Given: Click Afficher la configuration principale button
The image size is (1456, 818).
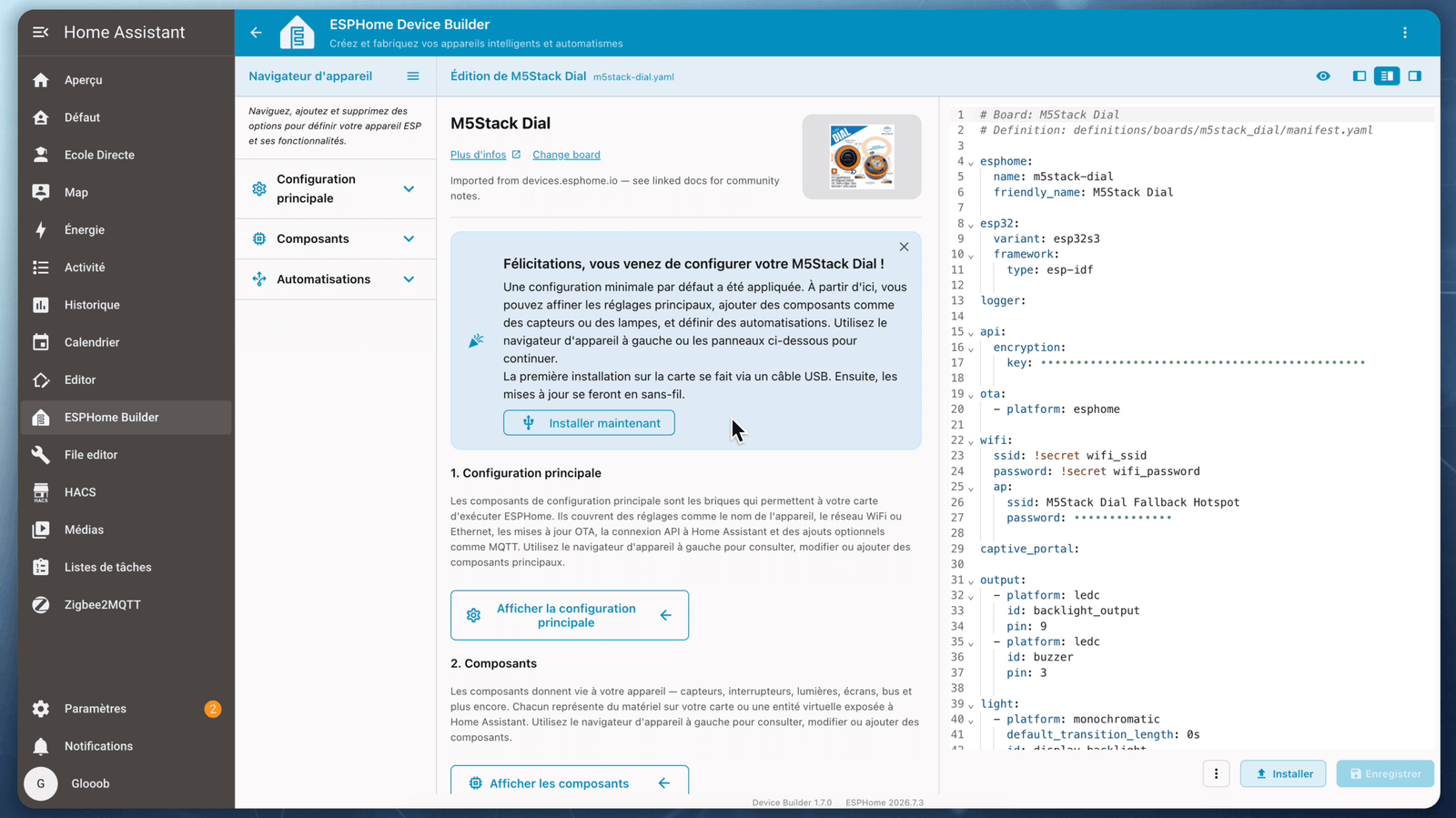Looking at the screenshot, I should (x=570, y=616).
